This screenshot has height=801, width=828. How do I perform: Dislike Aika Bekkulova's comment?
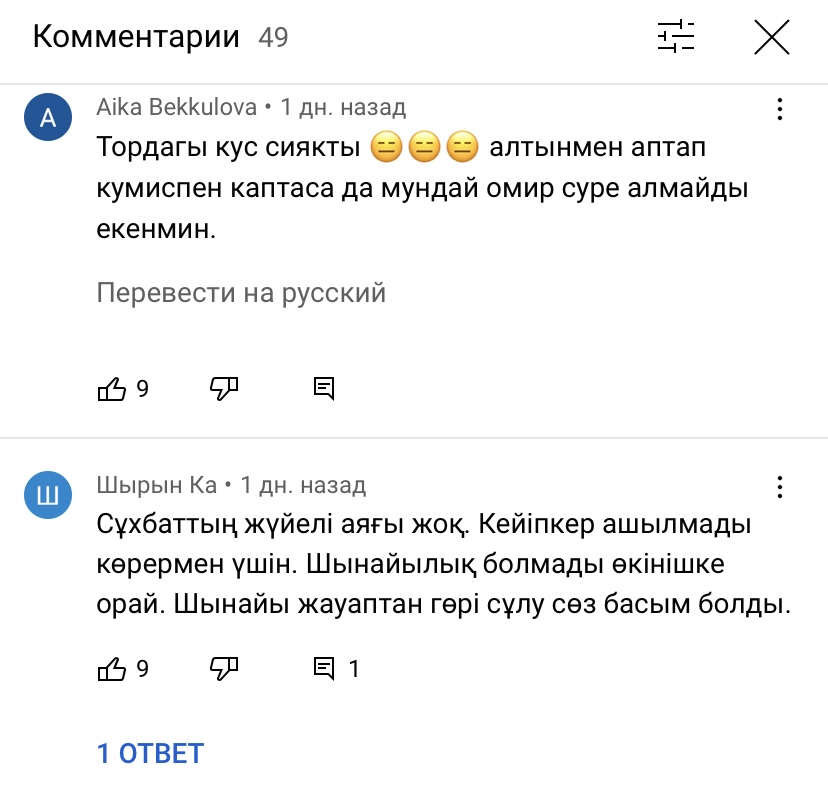(x=224, y=388)
